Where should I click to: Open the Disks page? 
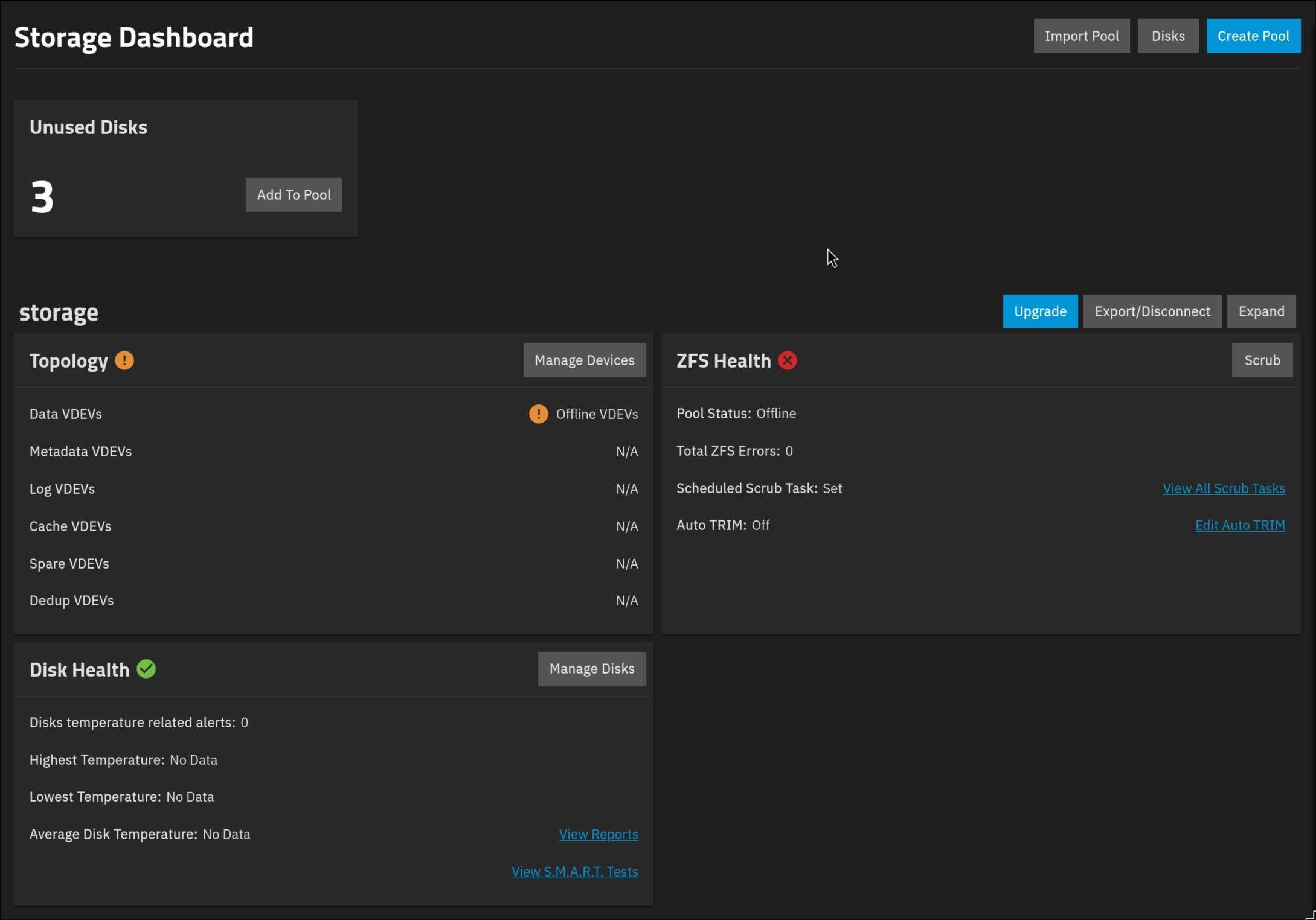(x=1168, y=36)
